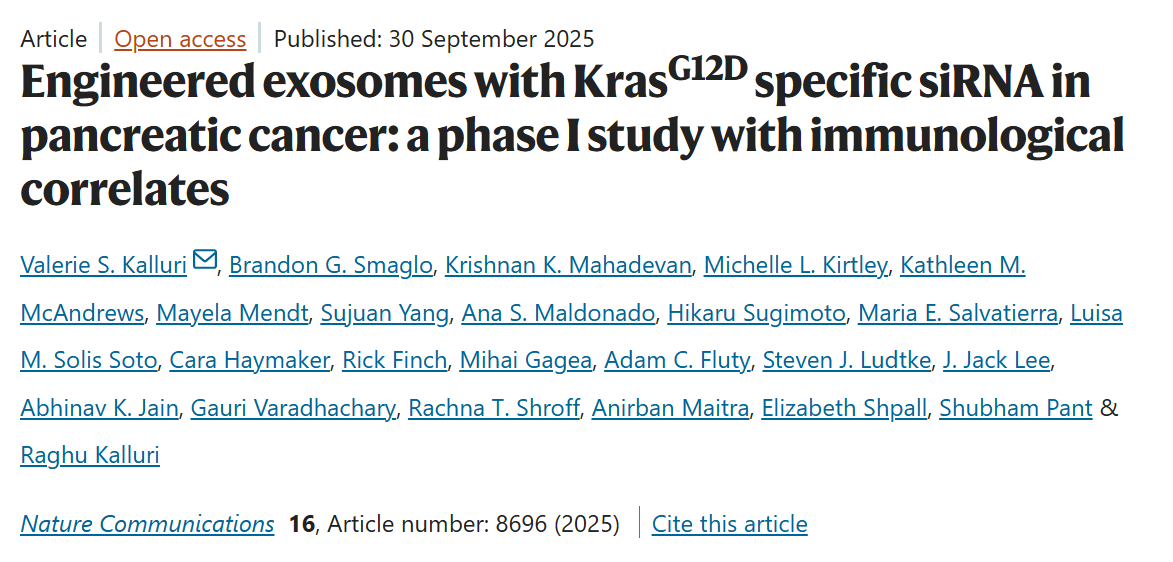The width and height of the screenshot is (1173, 562).
Task: Open Cara Haymaker author info
Action: (x=249, y=360)
